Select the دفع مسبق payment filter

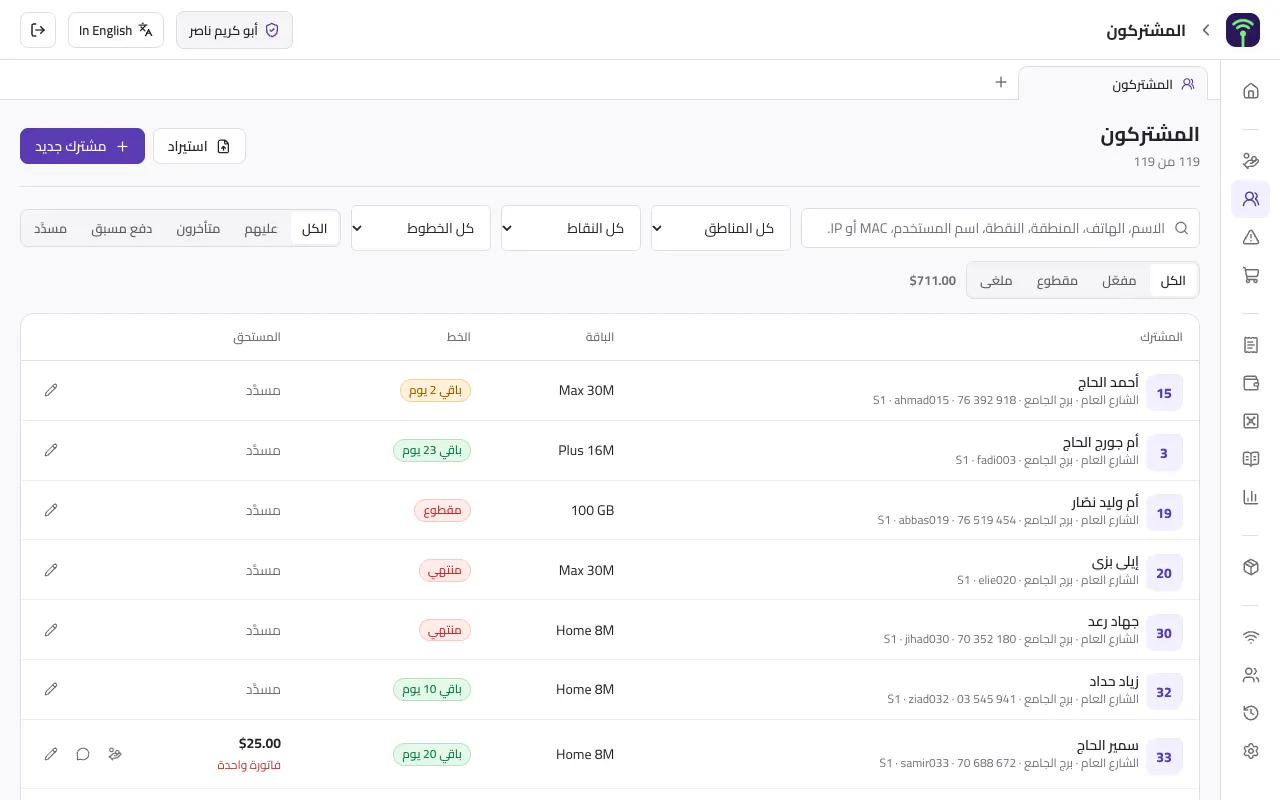point(121,228)
